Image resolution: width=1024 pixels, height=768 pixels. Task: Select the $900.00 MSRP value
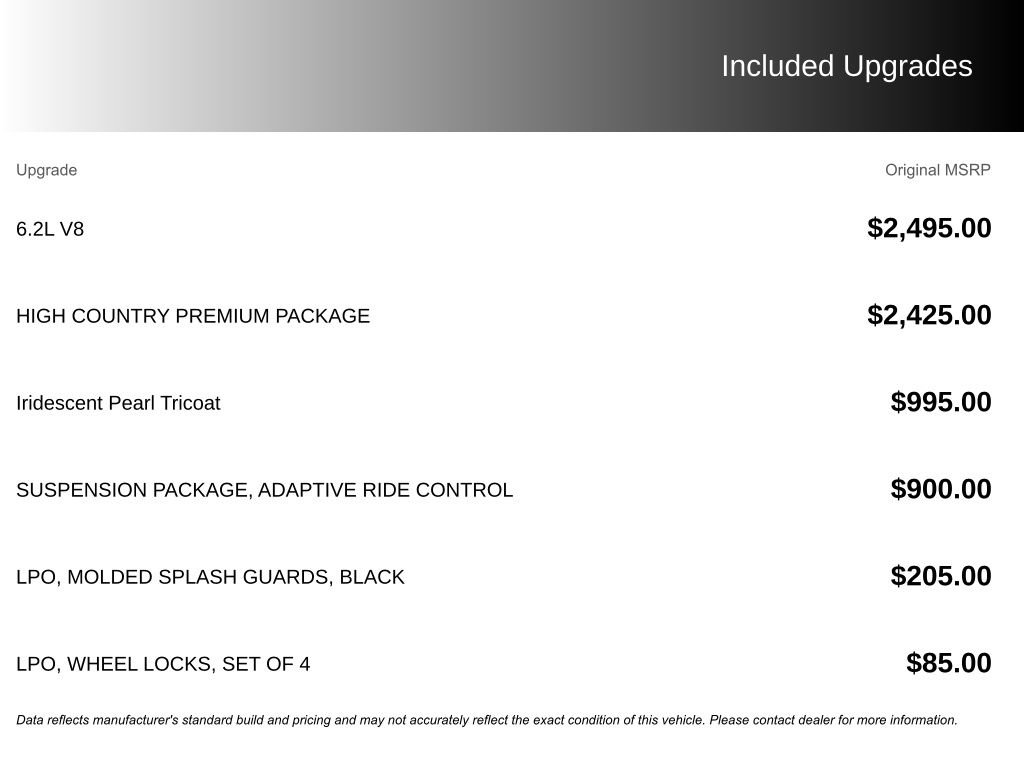(x=941, y=489)
